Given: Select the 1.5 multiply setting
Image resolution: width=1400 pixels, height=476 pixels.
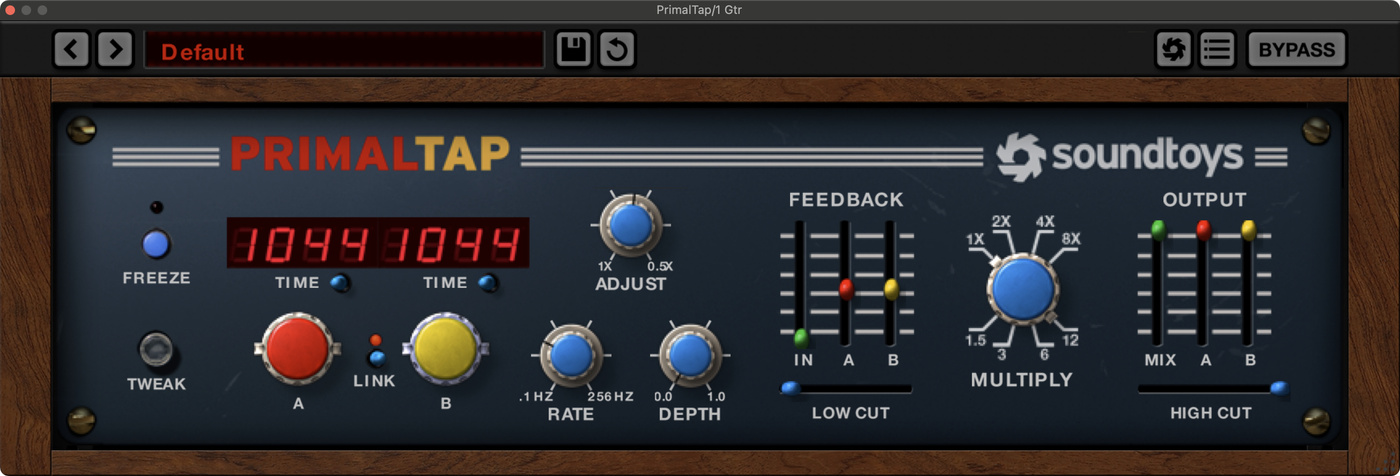Looking at the screenshot, I should click(x=976, y=340).
